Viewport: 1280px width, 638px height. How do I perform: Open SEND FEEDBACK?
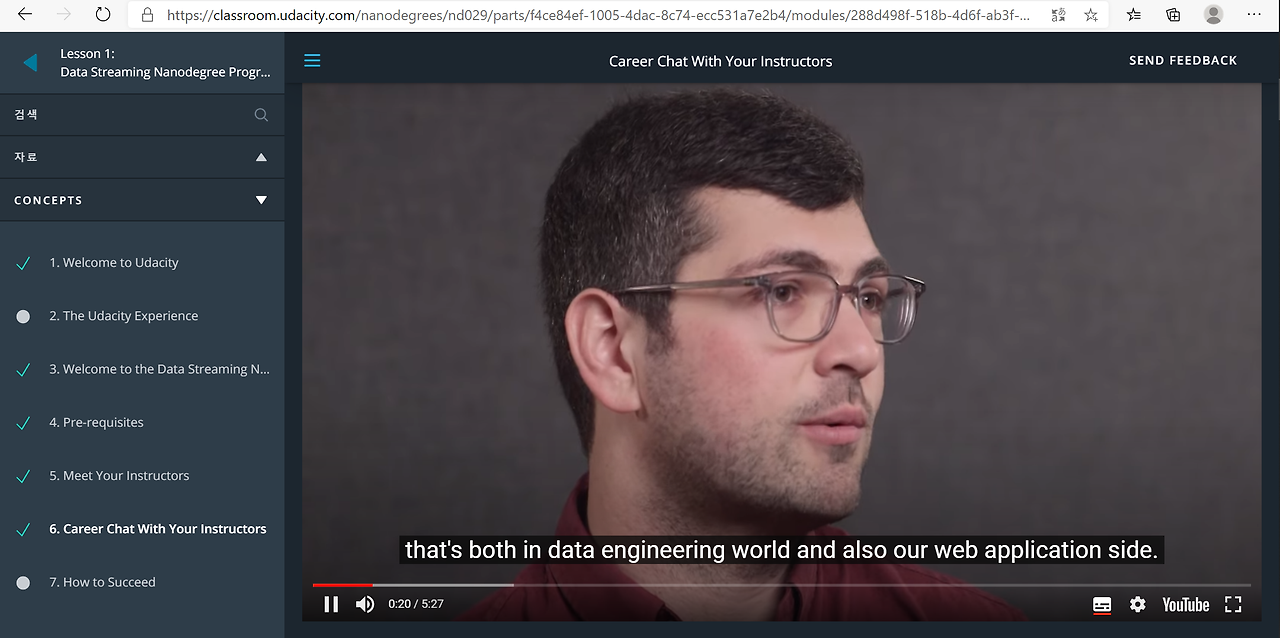click(x=1183, y=61)
